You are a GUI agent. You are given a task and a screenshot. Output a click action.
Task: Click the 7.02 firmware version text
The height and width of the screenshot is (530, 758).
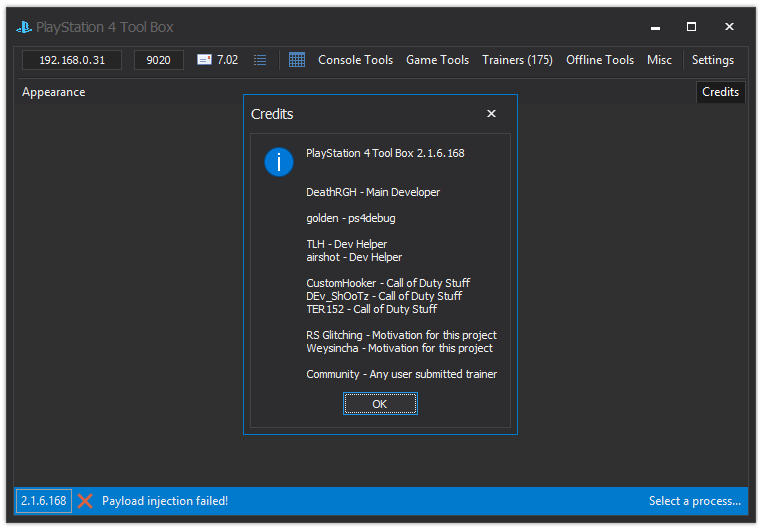pyautogui.click(x=227, y=60)
